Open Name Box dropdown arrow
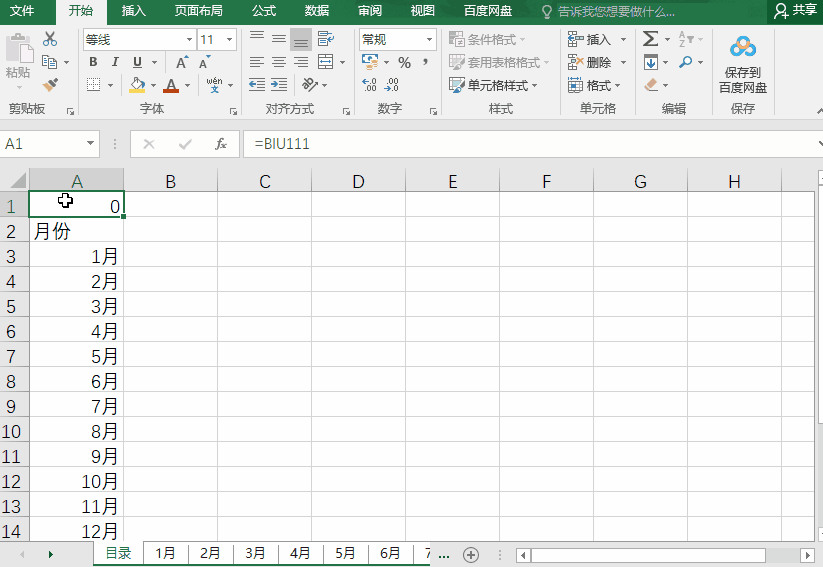Screen dimensions: 823x567 pos(90,143)
